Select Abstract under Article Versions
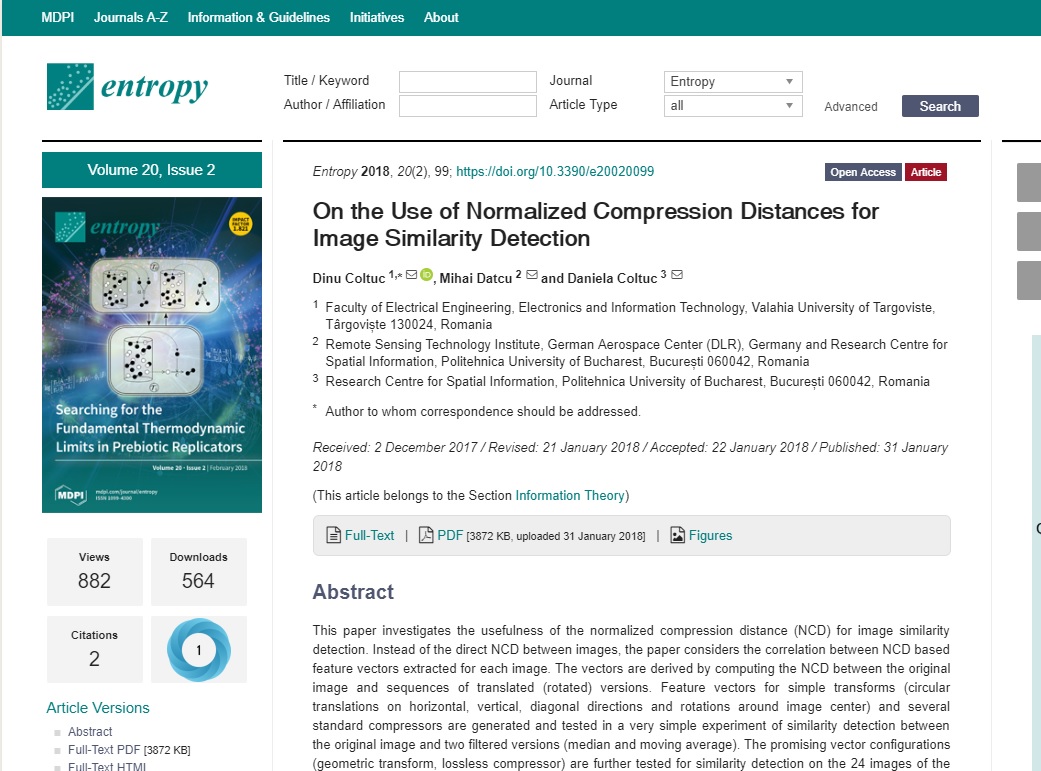The image size is (1041, 771). coord(90,731)
